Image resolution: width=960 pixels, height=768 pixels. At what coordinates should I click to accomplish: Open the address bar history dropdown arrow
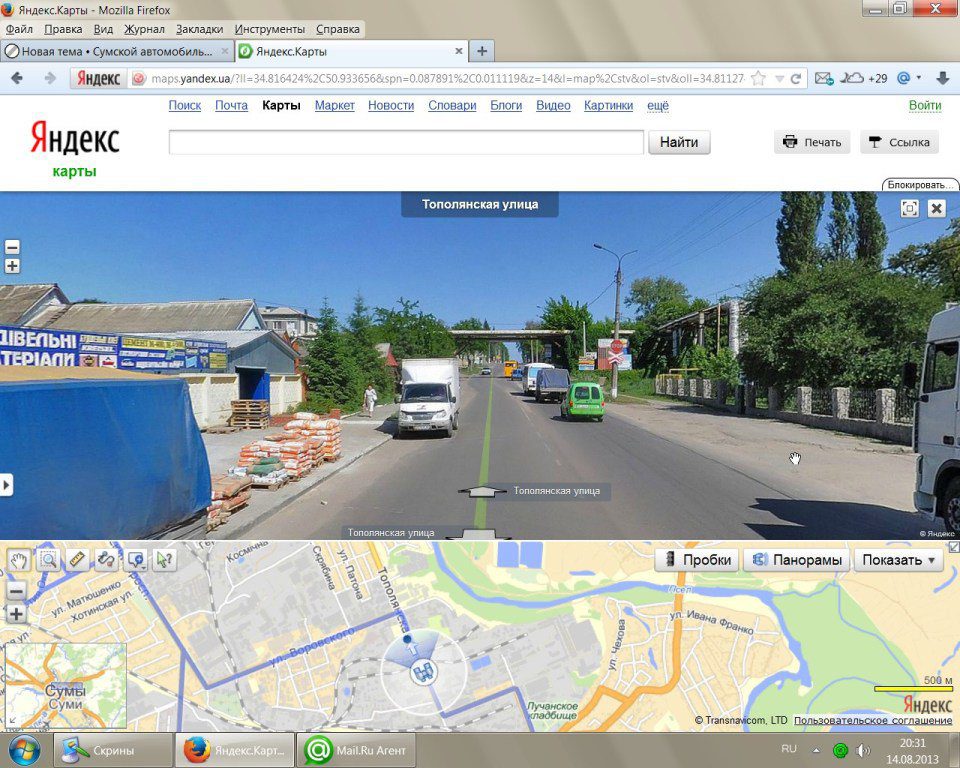[x=779, y=78]
